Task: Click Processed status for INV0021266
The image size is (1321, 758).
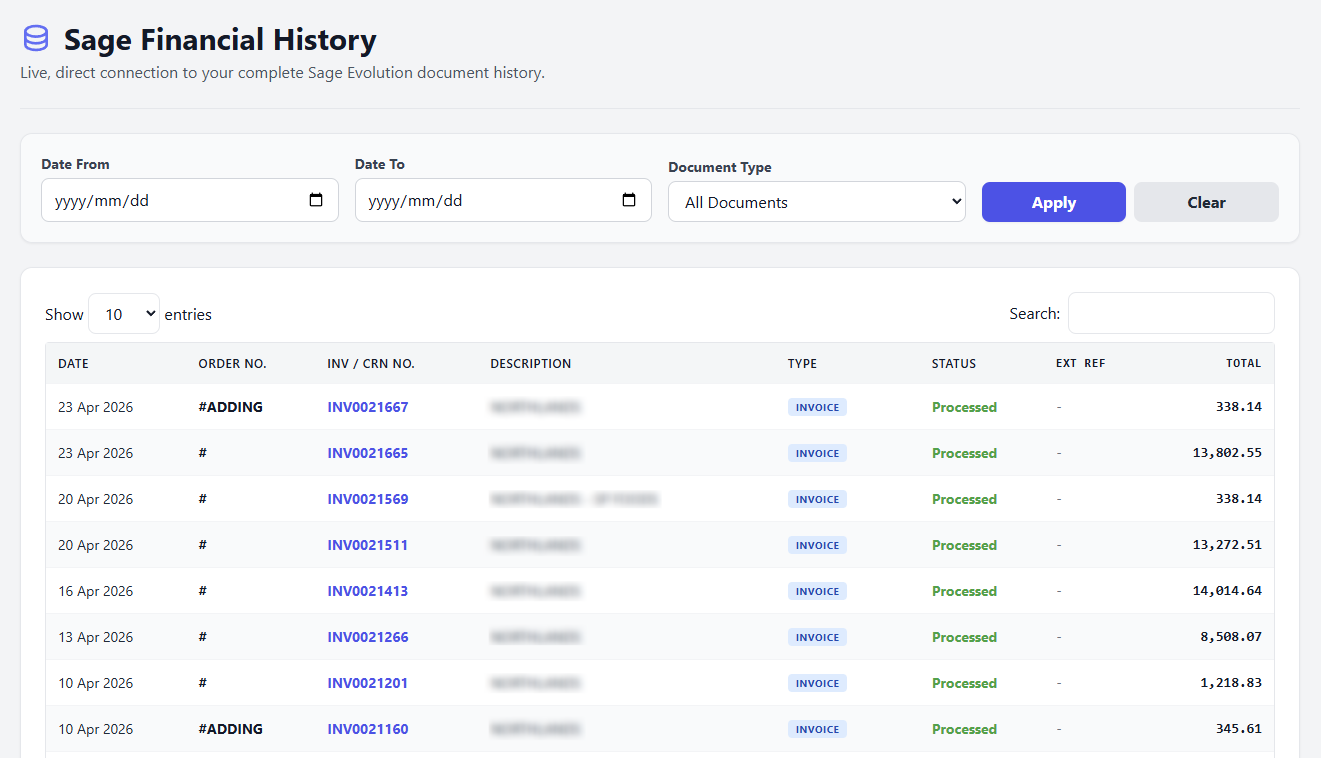Action: 964,637
